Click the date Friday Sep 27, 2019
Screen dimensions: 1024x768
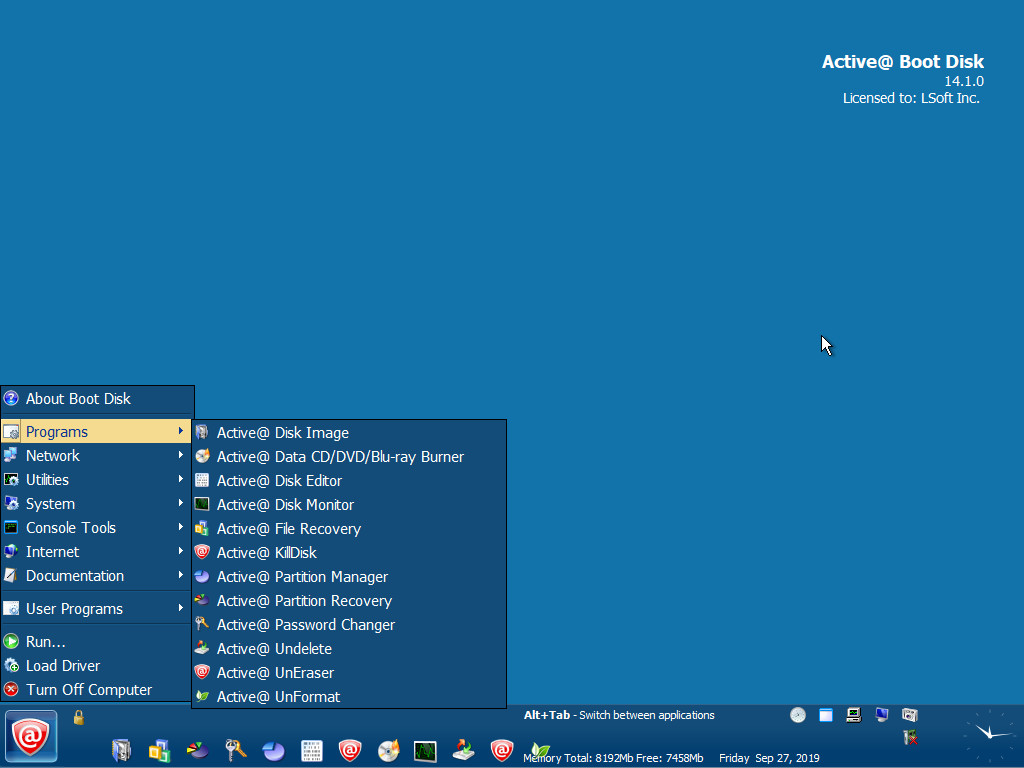[x=769, y=758]
